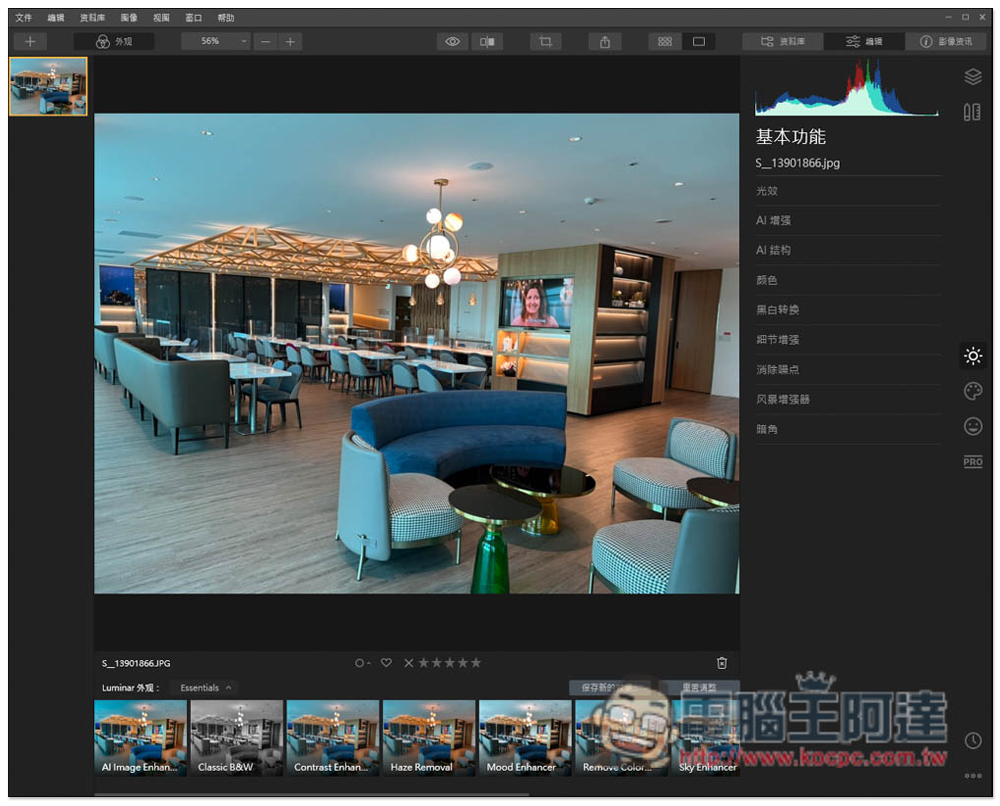Screen dimensions: 1000x806
Task: Open the 窗口 menu
Action: (193, 17)
